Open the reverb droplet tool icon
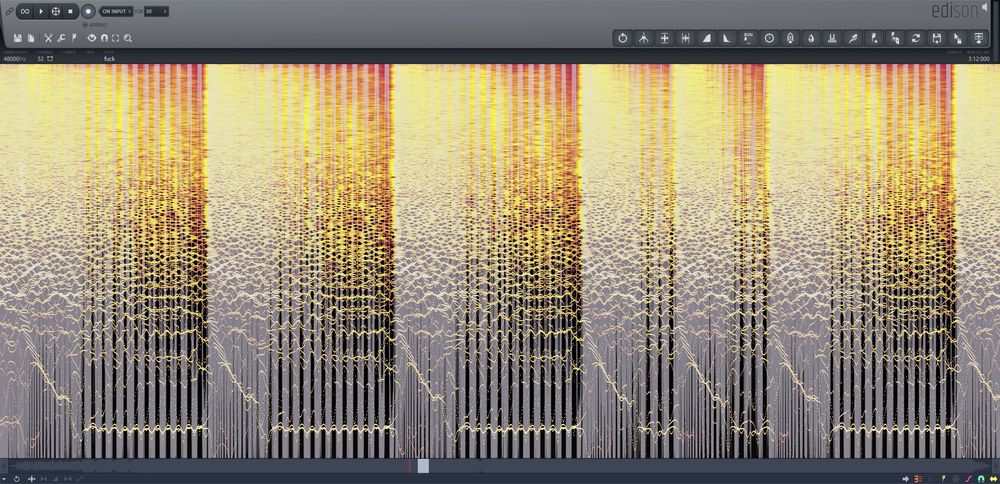This screenshot has height=484, width=1000. pyautogui.click(x=811, y=38)
